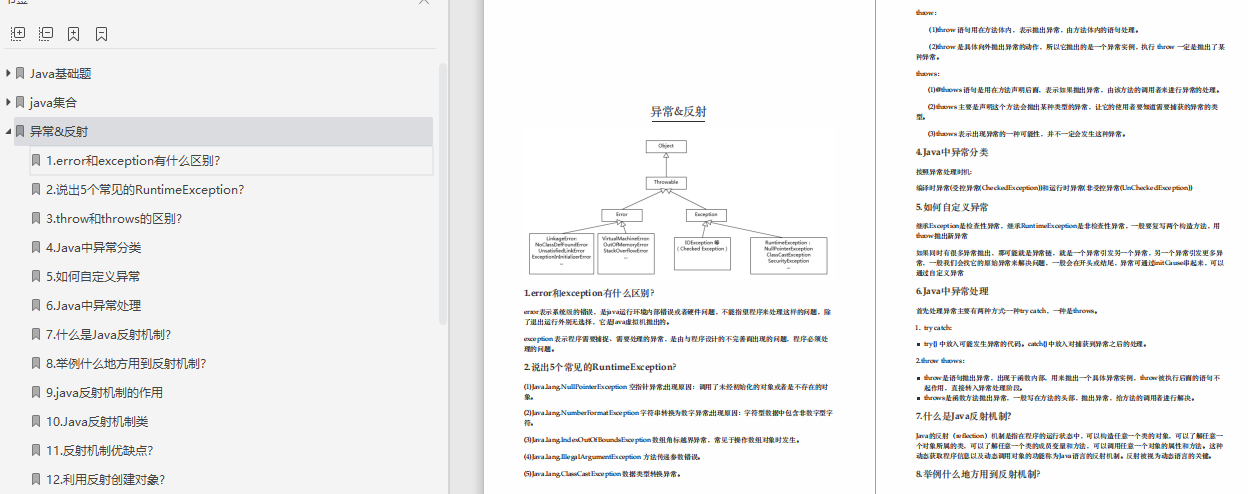
Task: Navigate to bookmark 8.举例什么地方用到反射机制?
Action: coord(126,363)
